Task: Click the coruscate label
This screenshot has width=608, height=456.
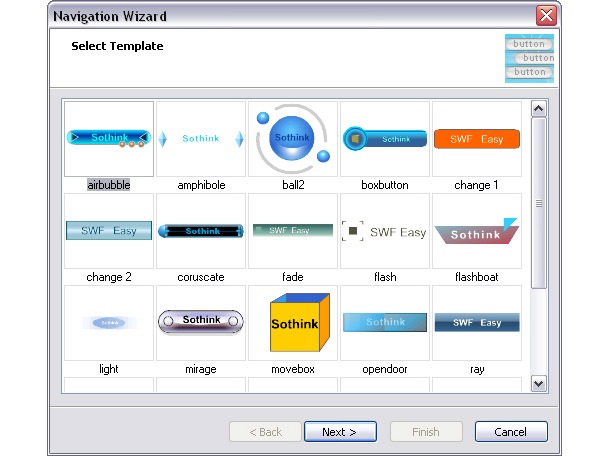Action: click(x=201, y=277)
